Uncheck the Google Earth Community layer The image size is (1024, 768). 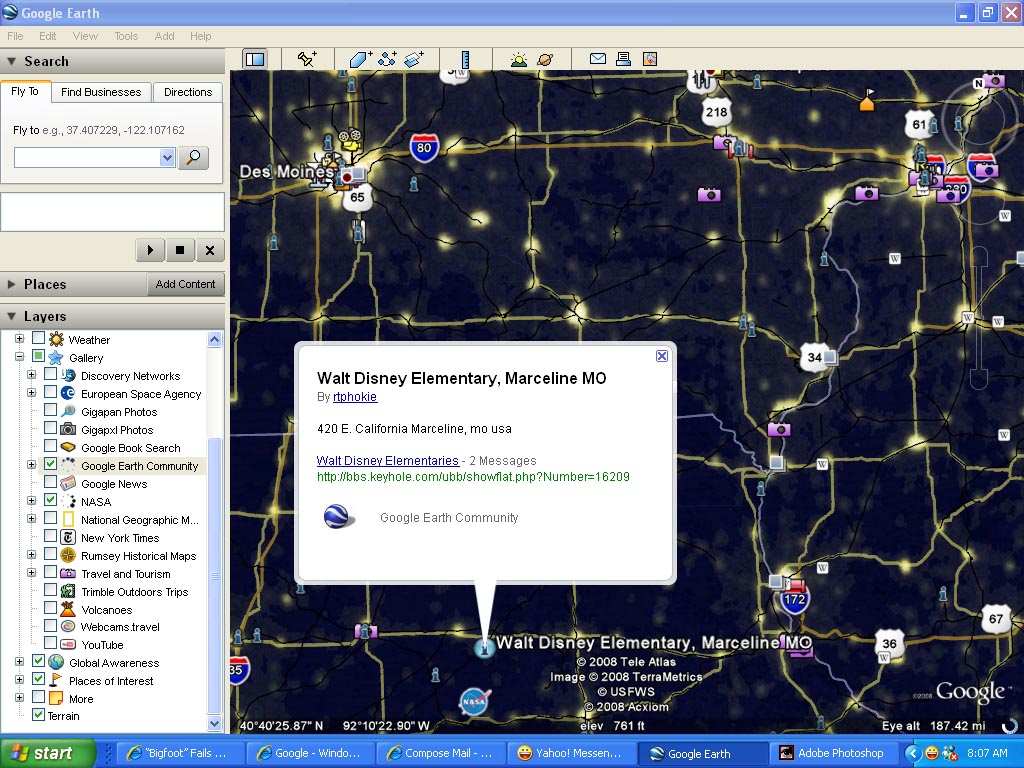tap(50, 464)
